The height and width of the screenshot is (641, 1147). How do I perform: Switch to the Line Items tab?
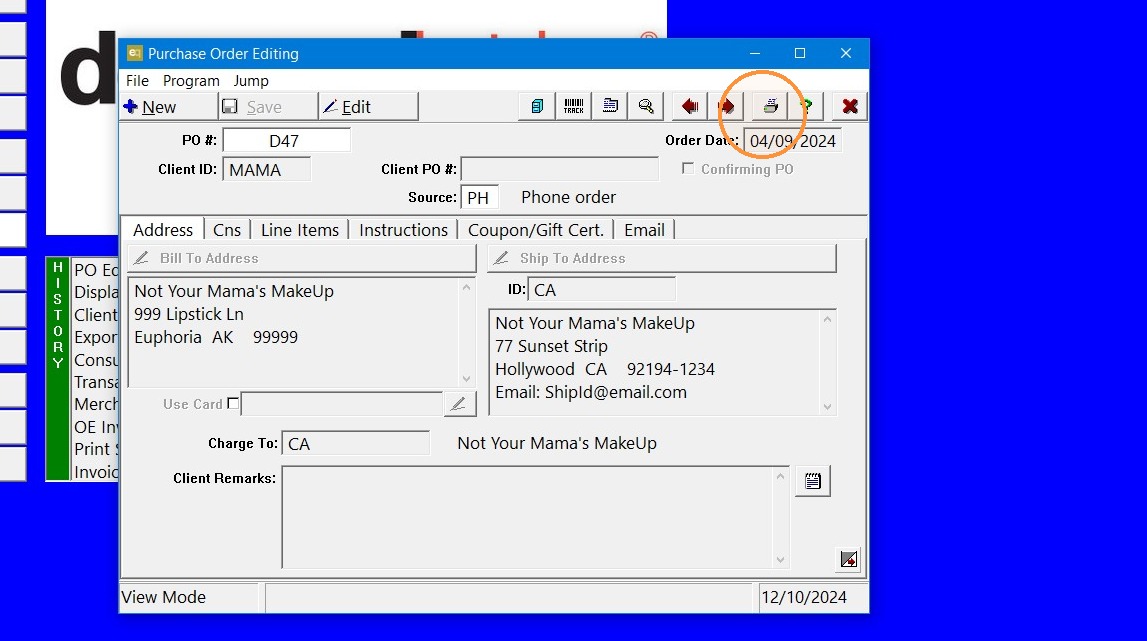point(300,230)
